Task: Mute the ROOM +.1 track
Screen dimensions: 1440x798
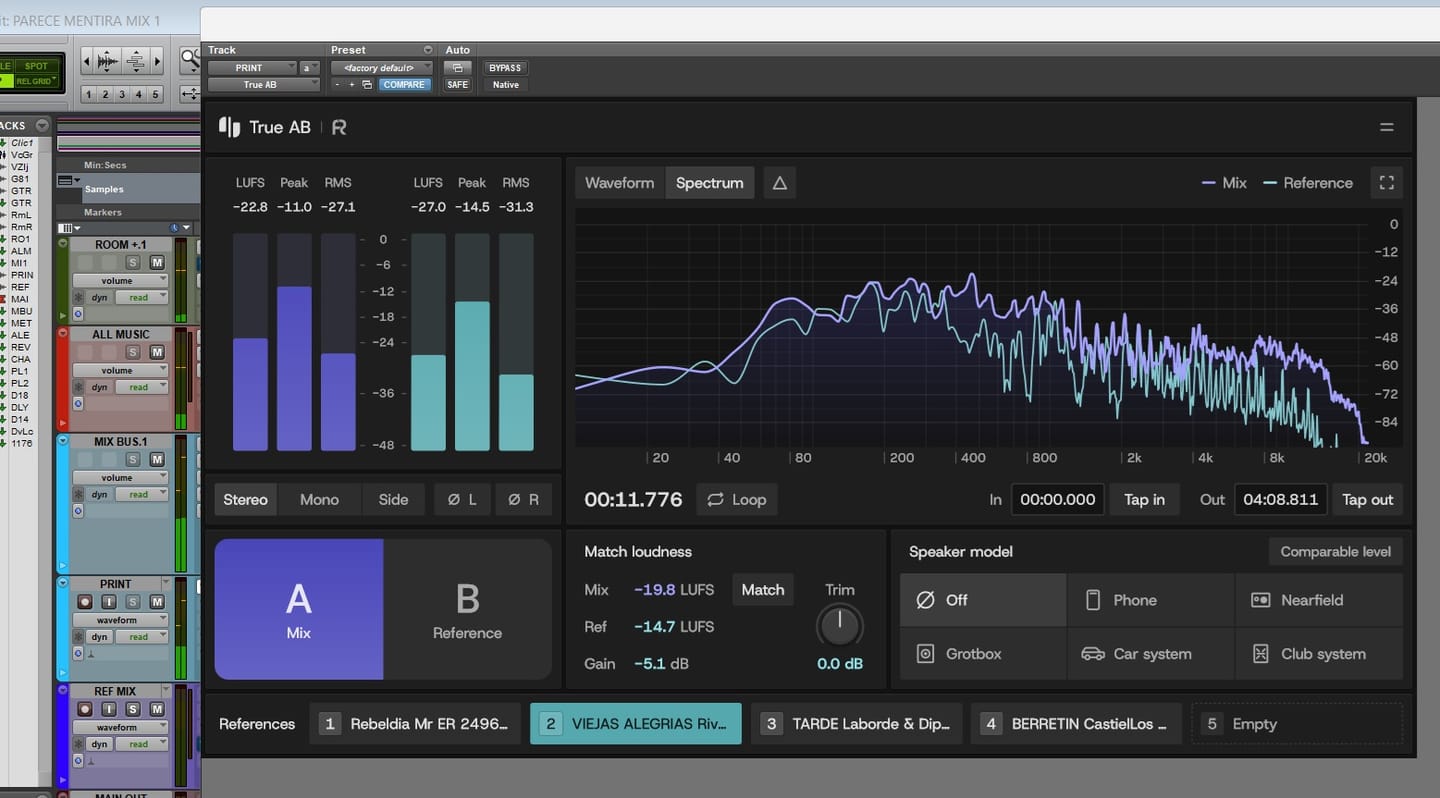Action: 157,262
